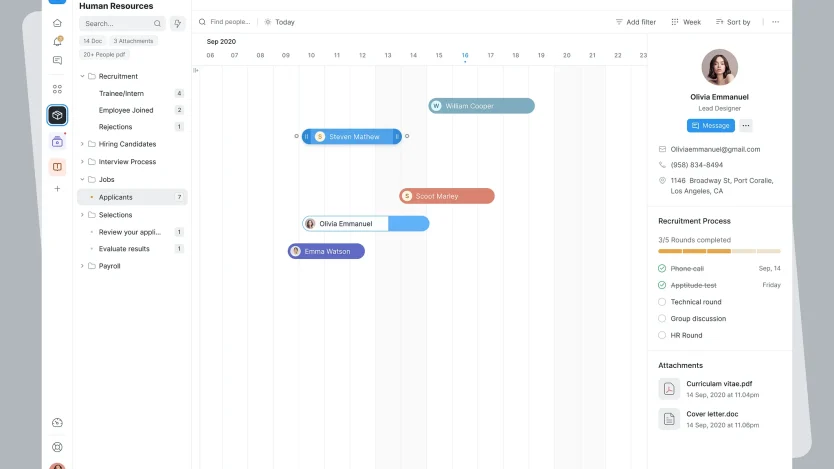Click the rounds completed progress bar
The image size is (834, 469).
719,251
